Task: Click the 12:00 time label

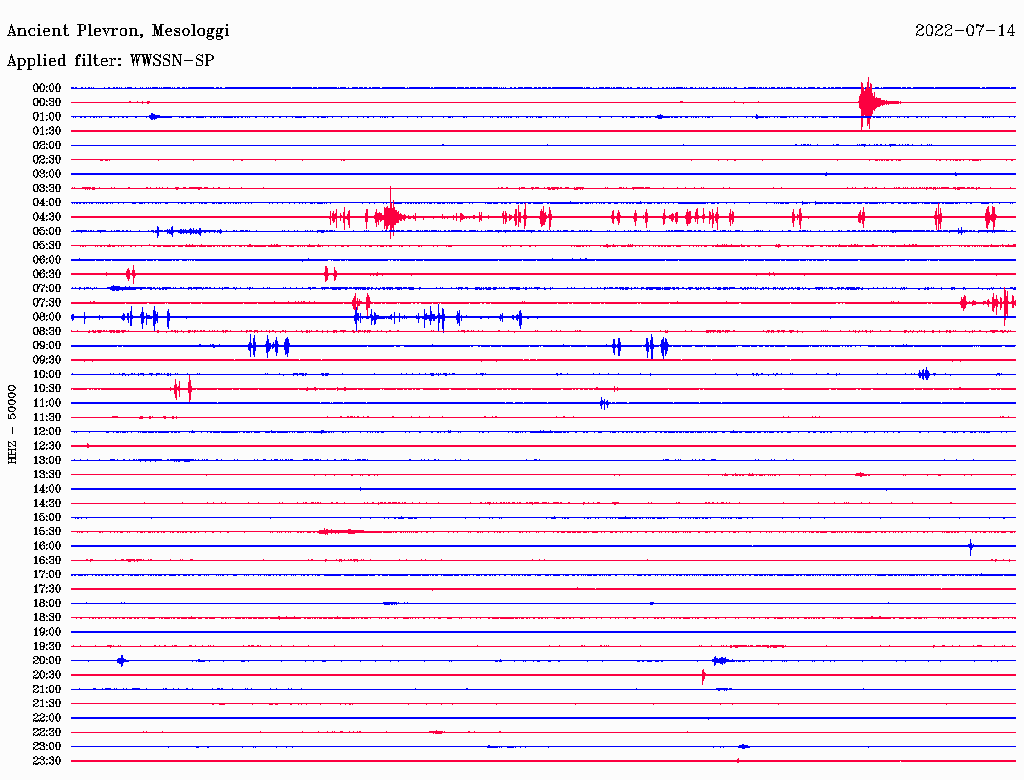Action: coord(47,431)
